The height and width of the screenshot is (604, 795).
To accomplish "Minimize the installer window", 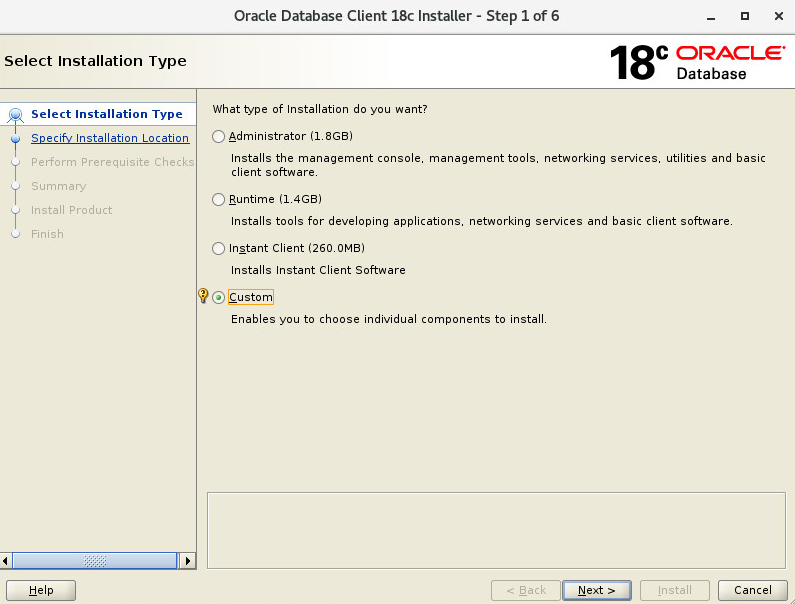I will [711, 17].
